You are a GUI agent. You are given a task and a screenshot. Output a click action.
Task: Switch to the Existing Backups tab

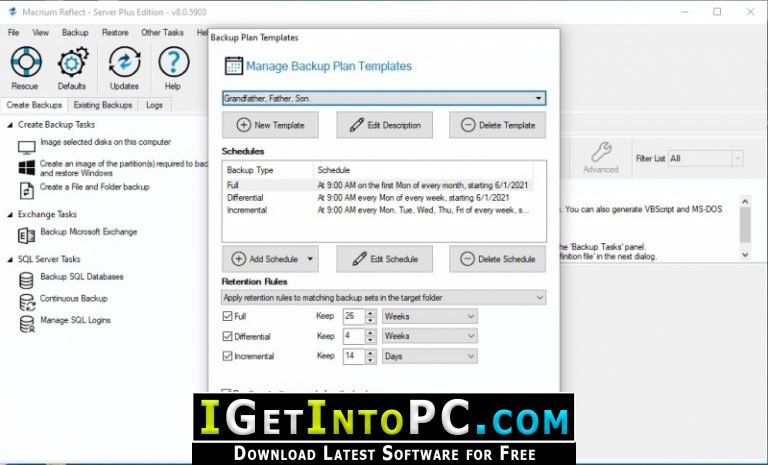103,105
